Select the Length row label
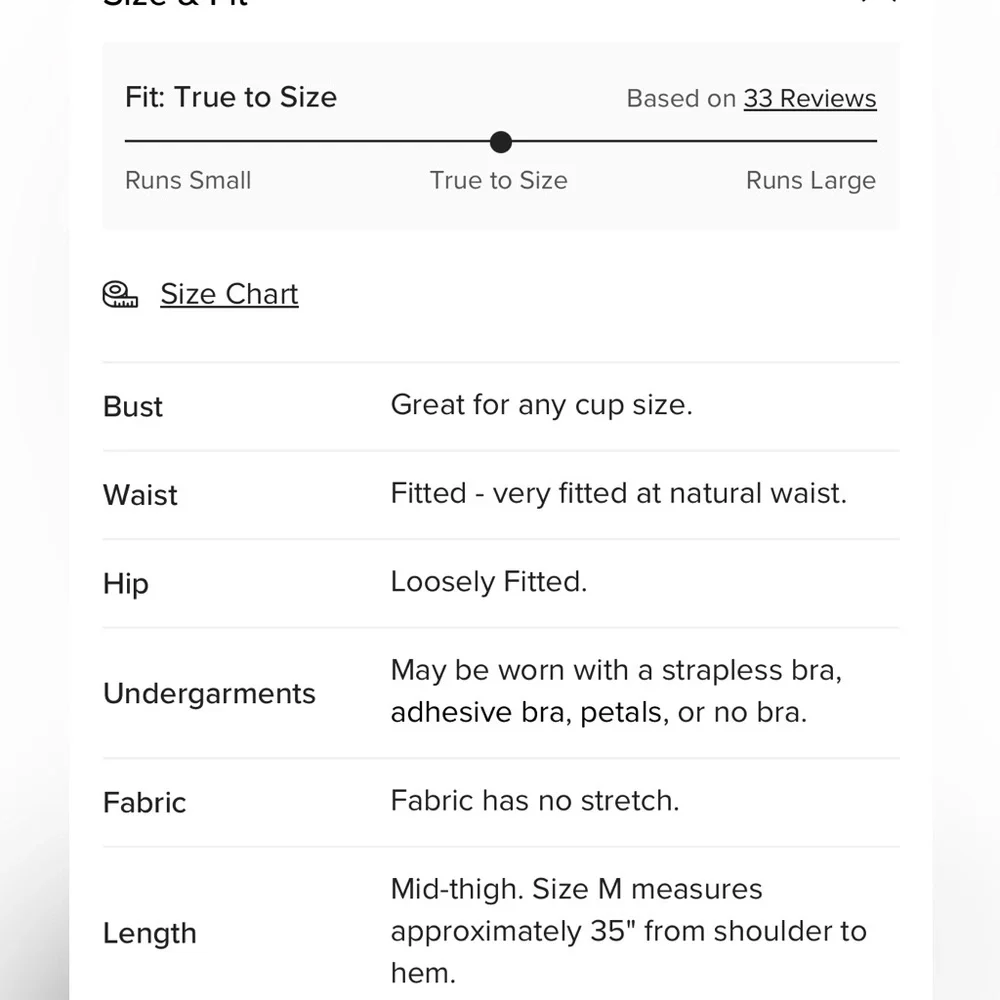 coord(150,933)
